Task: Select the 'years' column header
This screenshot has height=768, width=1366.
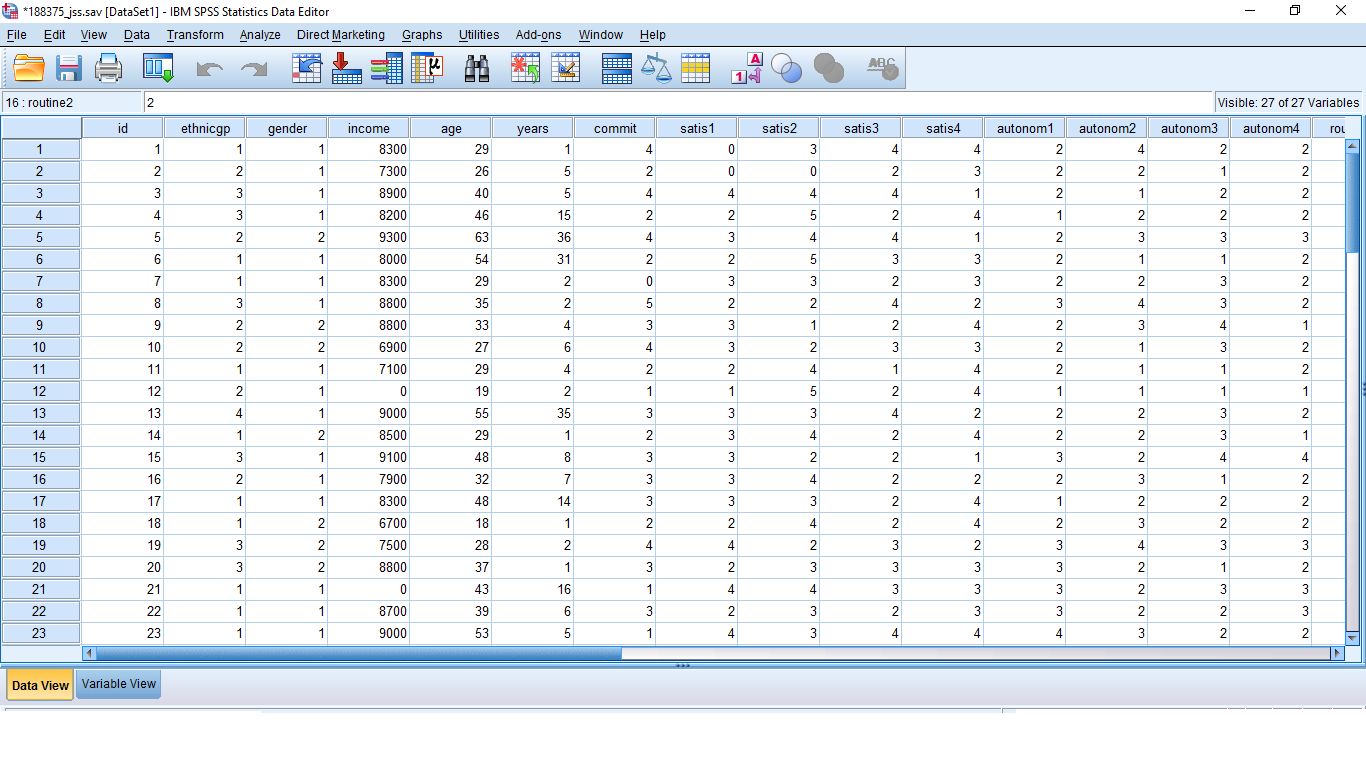Action: (533, 128)
